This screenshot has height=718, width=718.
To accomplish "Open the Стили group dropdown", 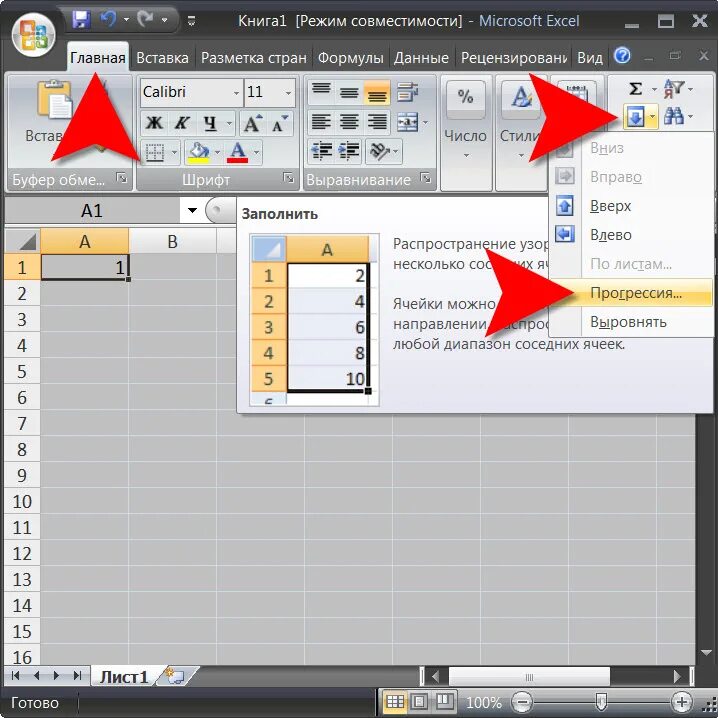I will (x=521, y=156).
